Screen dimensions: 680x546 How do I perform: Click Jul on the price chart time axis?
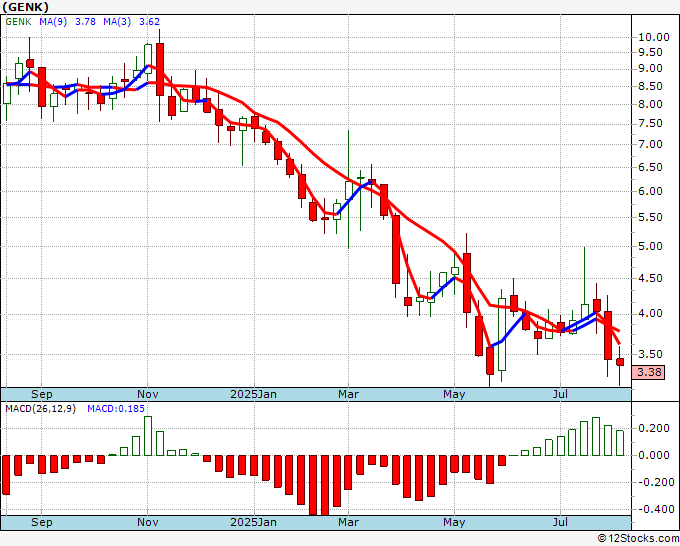click(560, 394)
